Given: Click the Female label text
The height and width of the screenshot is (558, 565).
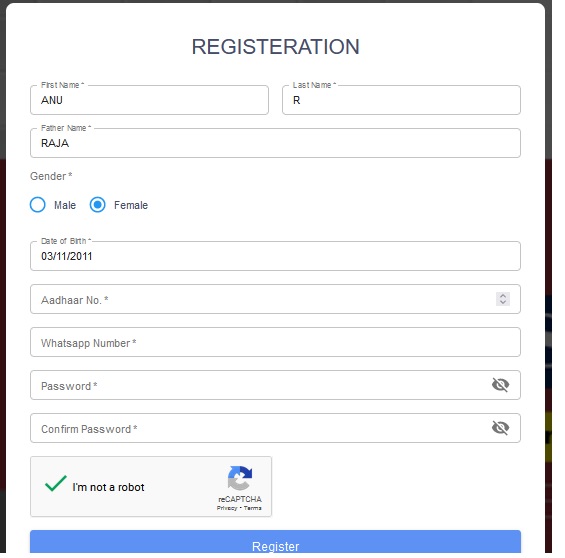Looking at the screenshot, I should (131, 205).
